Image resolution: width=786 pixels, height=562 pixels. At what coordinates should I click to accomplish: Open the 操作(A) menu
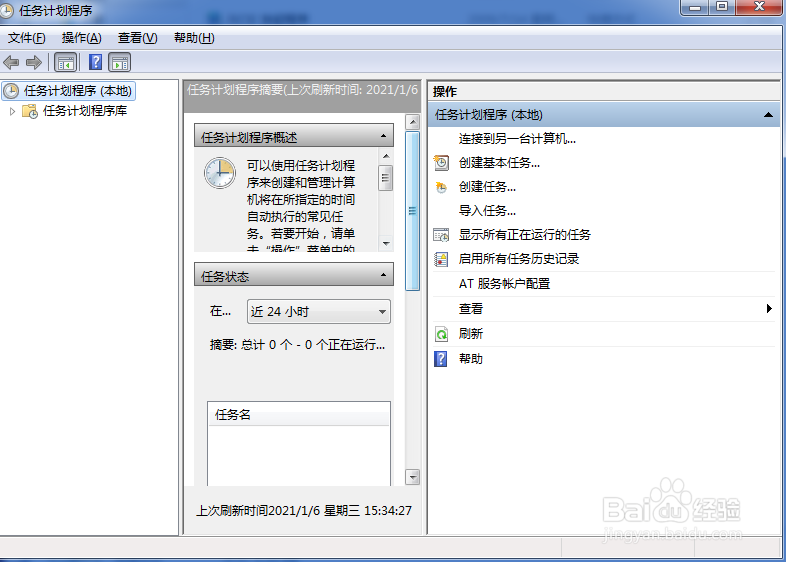click(x=81, y=38)
